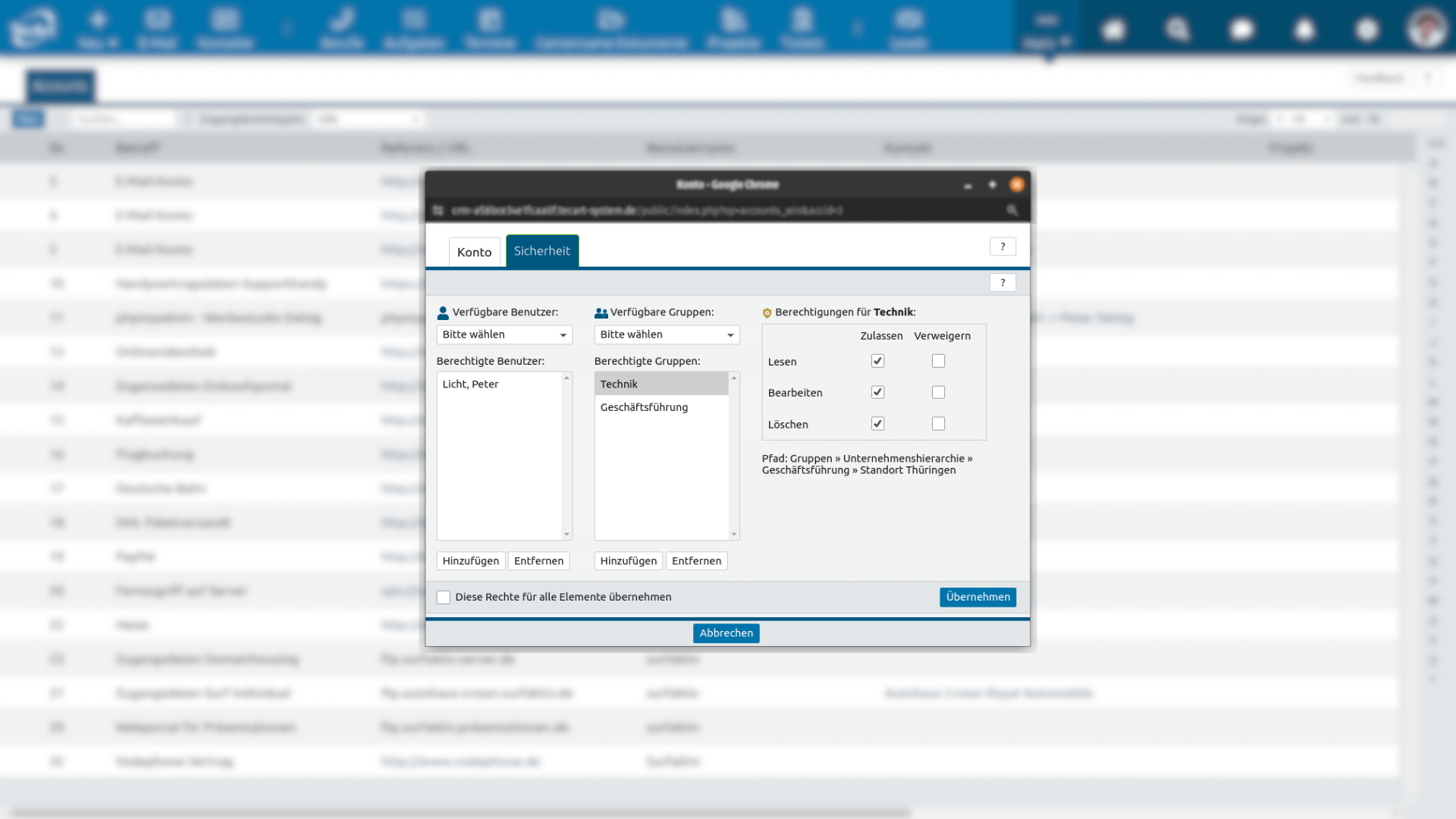The width and height of the screenshot is (1456, 819).
Task: Select Geschäftsführung in Berechtigte Gruppen list
Action: (x=644, y=407)
